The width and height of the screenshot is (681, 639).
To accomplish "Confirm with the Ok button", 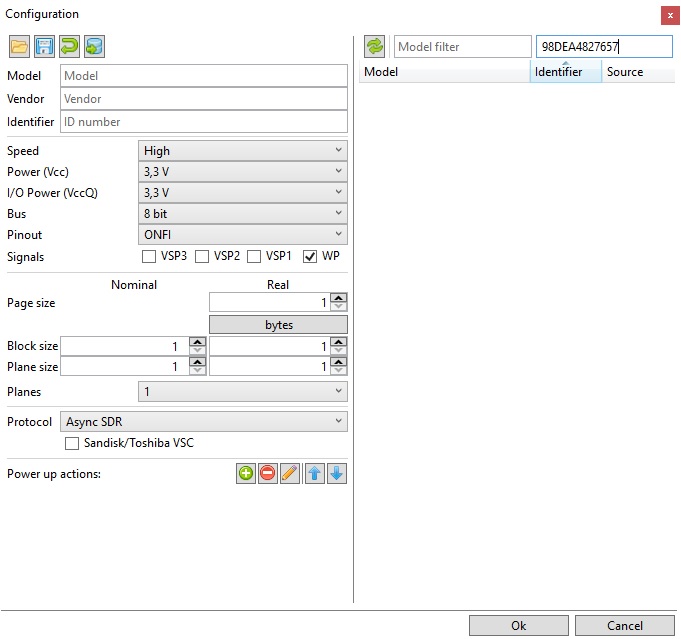I will tap(519, 626).
